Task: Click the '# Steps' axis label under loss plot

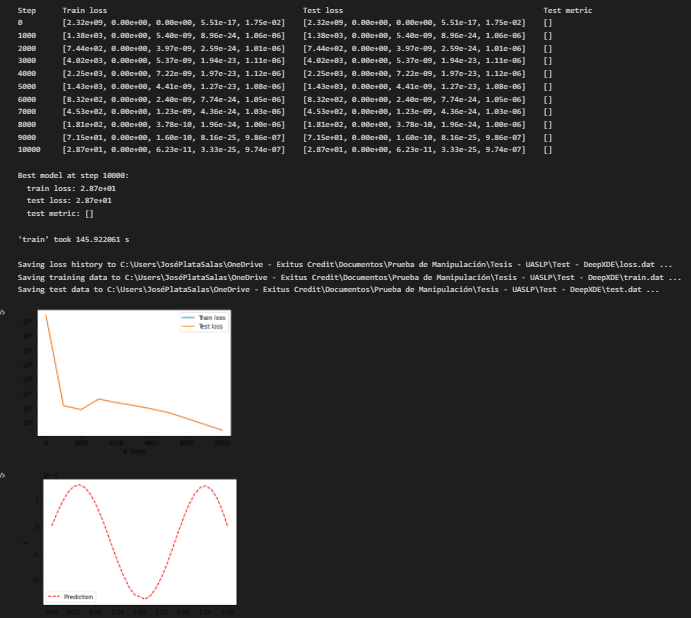Action: point(134,451)
